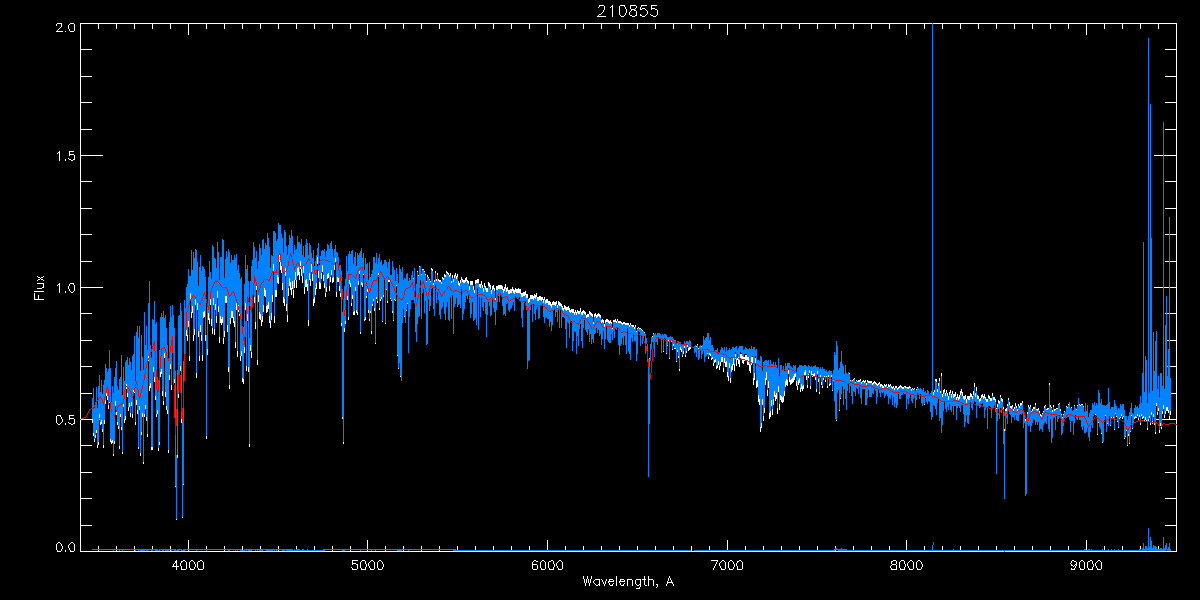This screenshot has width=1200, height=600.
Task: Select the 6000 x-axis tick label
Action: [548, 566]
